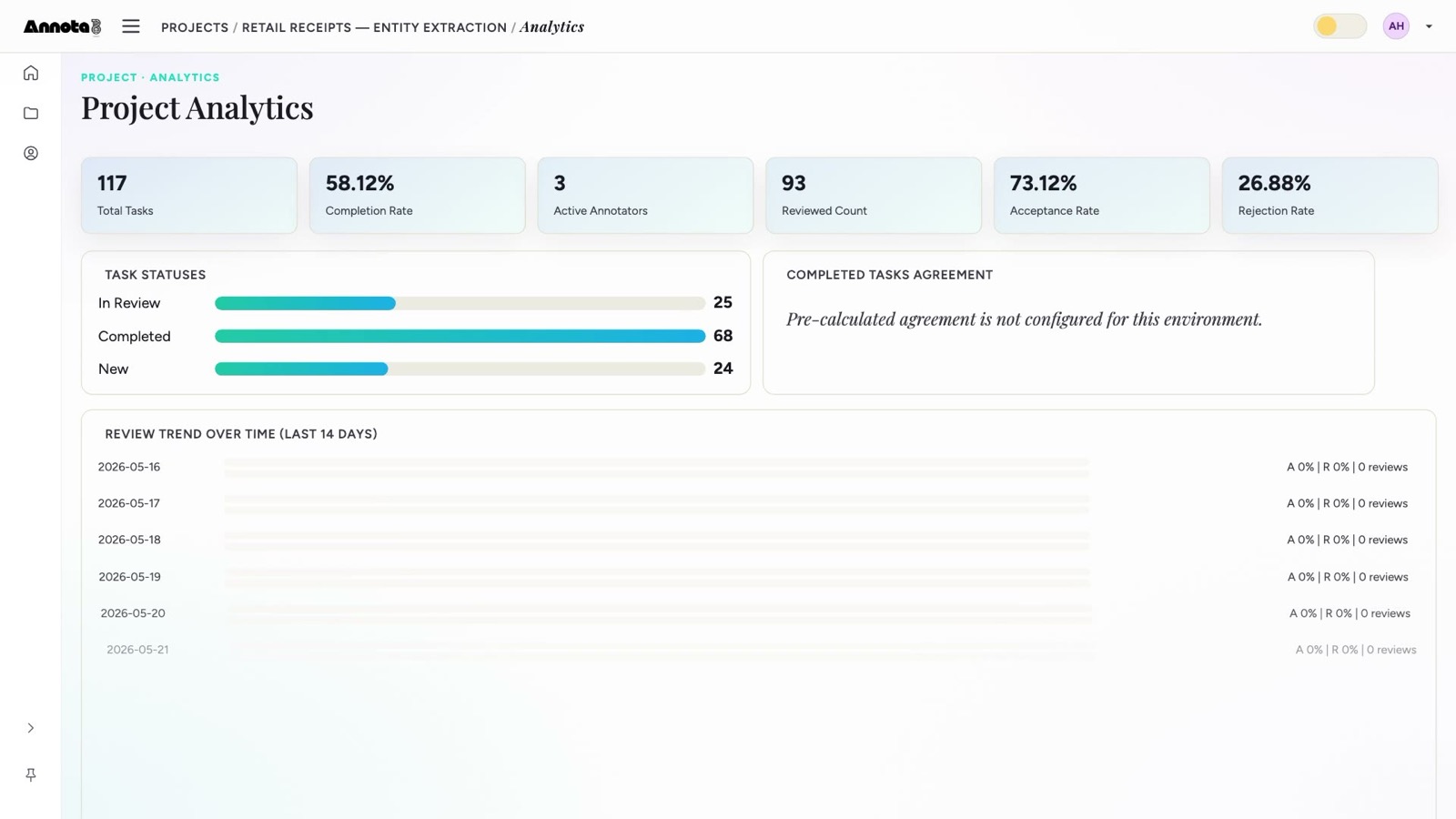Open the account dropdown arrow
Viewport: 1456px width, 819px height.
[x=1429, y=26]
